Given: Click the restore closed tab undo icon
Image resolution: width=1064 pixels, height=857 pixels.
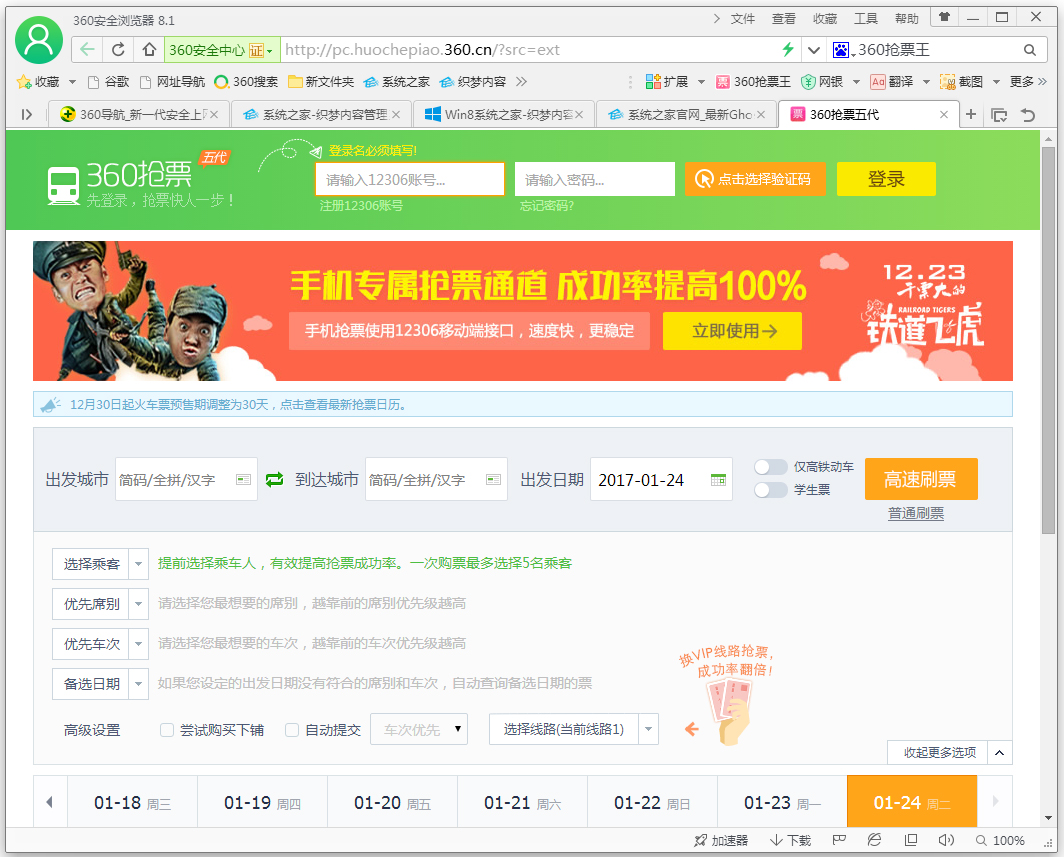Looking at the screenshot, I should [1028, 115].
